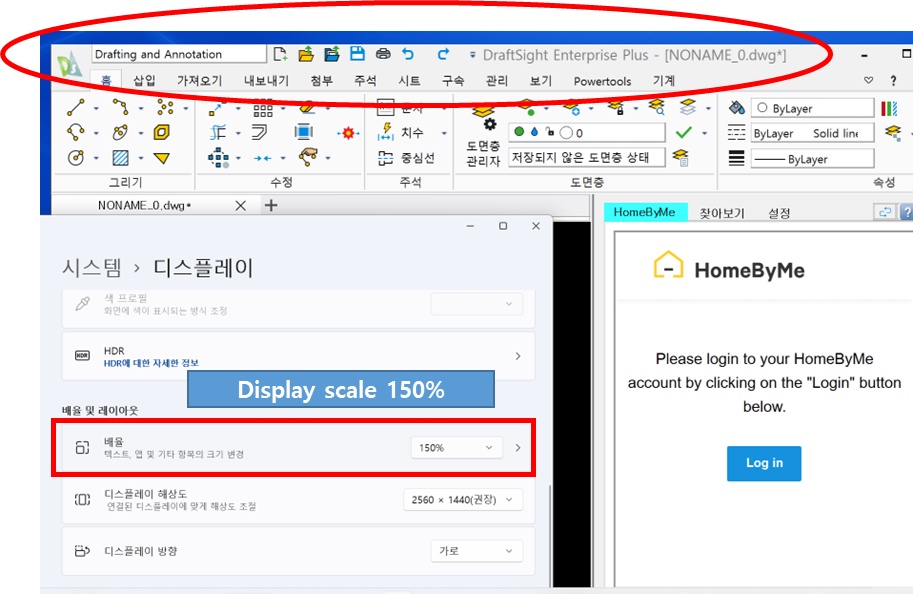913x594 pixels.
Task: Click the Print icon in quick access
Action: pyautogui.click(x=383, y=54)
